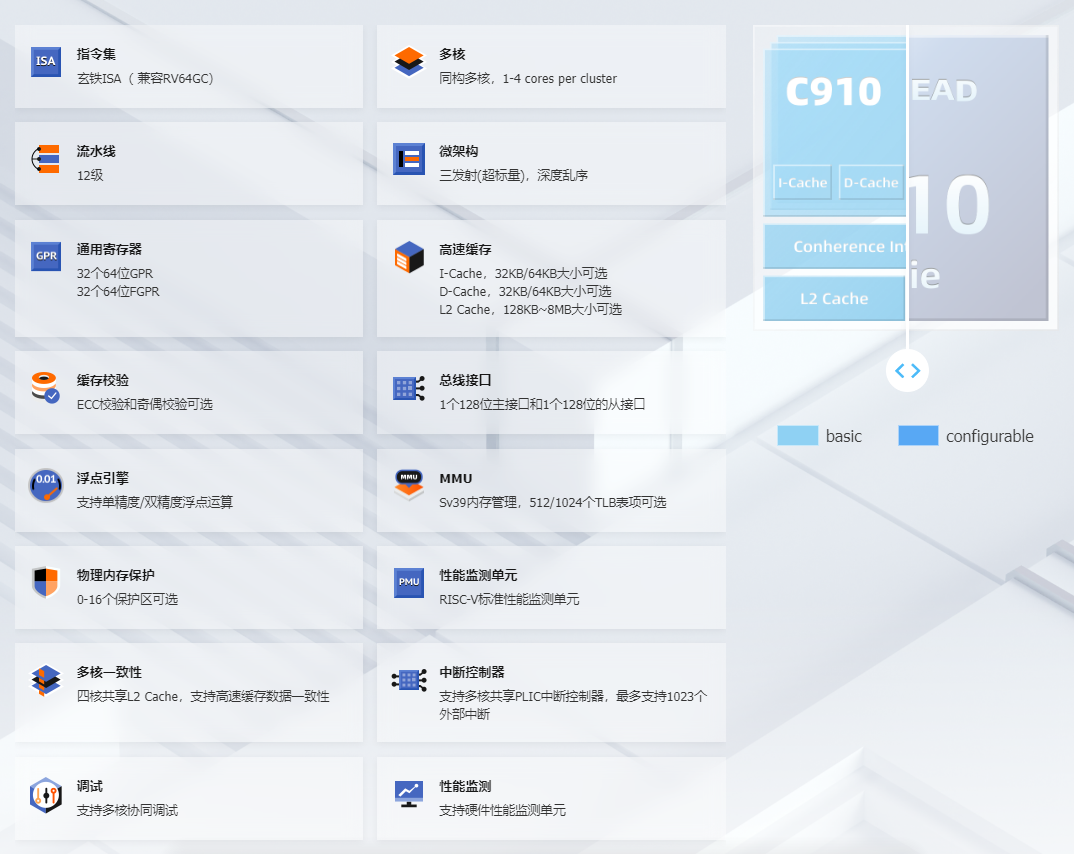Click the PMU performance monitor icon

click(408, 582)
